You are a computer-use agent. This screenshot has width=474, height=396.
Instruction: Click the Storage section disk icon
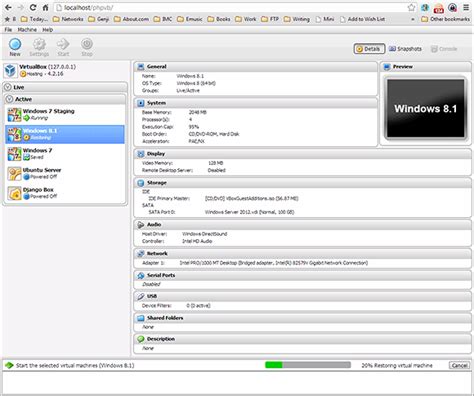(x=141, y=183)
